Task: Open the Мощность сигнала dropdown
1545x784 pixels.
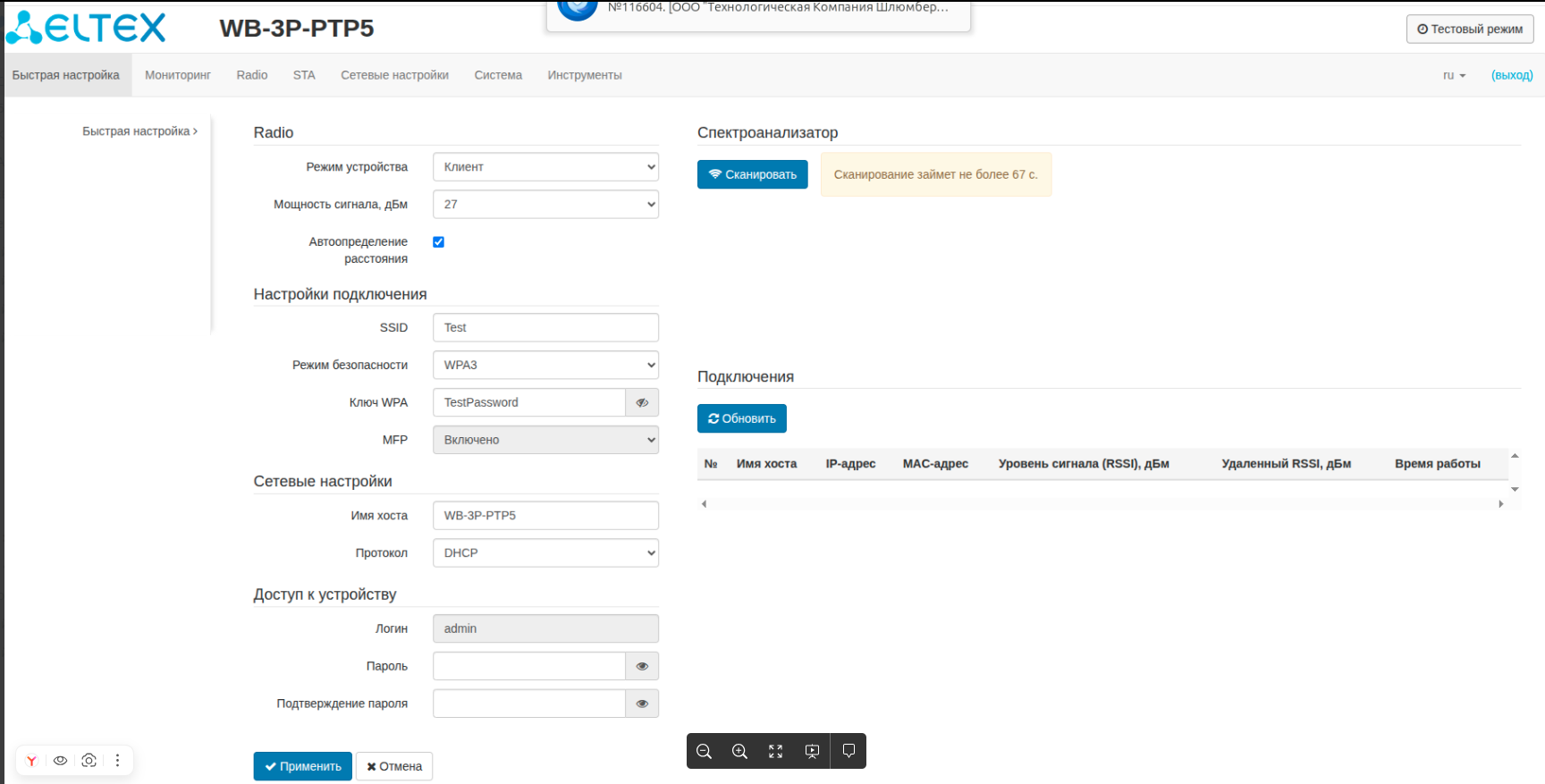Action: coord(545,205)
